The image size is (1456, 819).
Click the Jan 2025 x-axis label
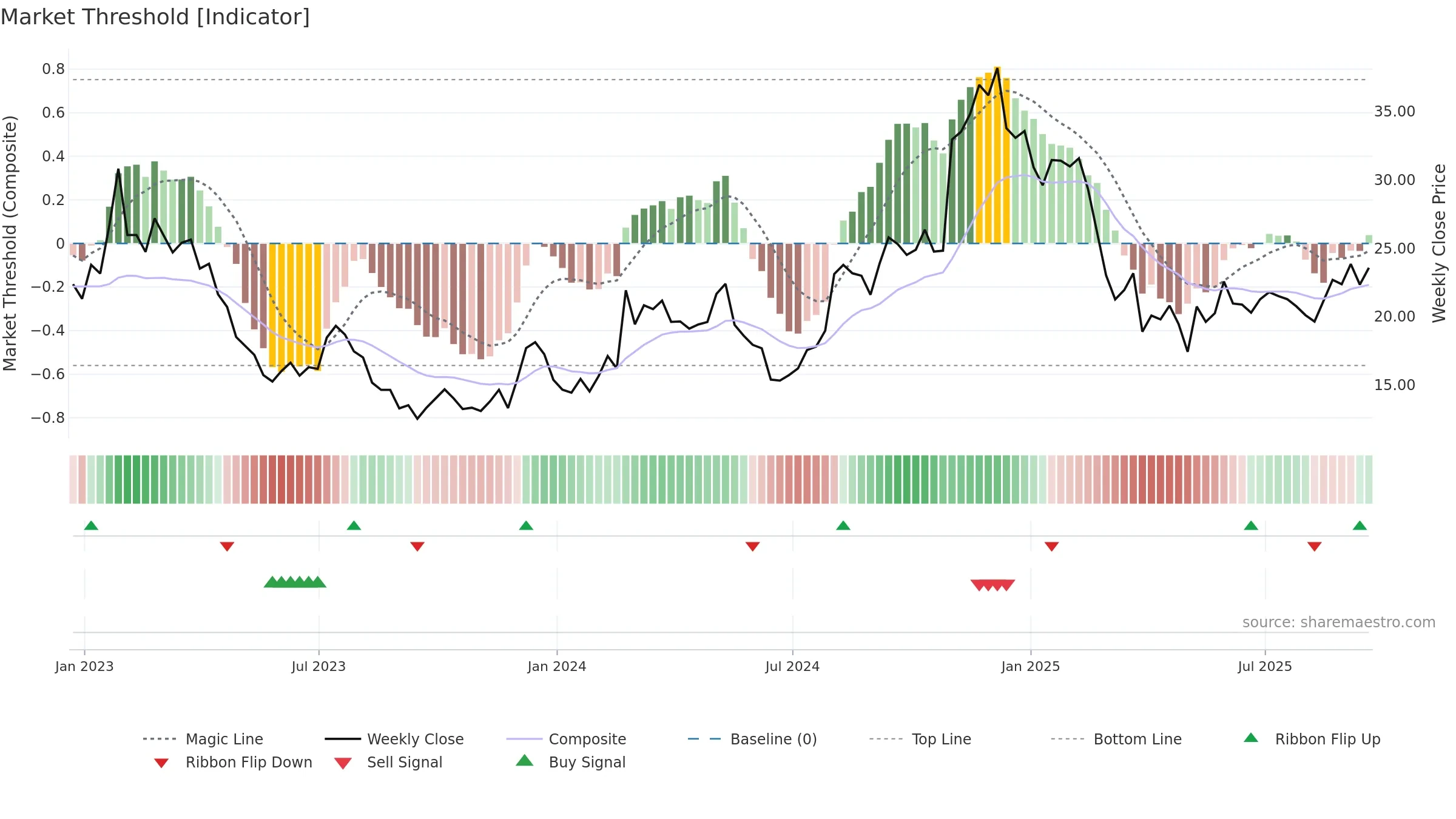pyautogui.click(x=1031, y=666)
